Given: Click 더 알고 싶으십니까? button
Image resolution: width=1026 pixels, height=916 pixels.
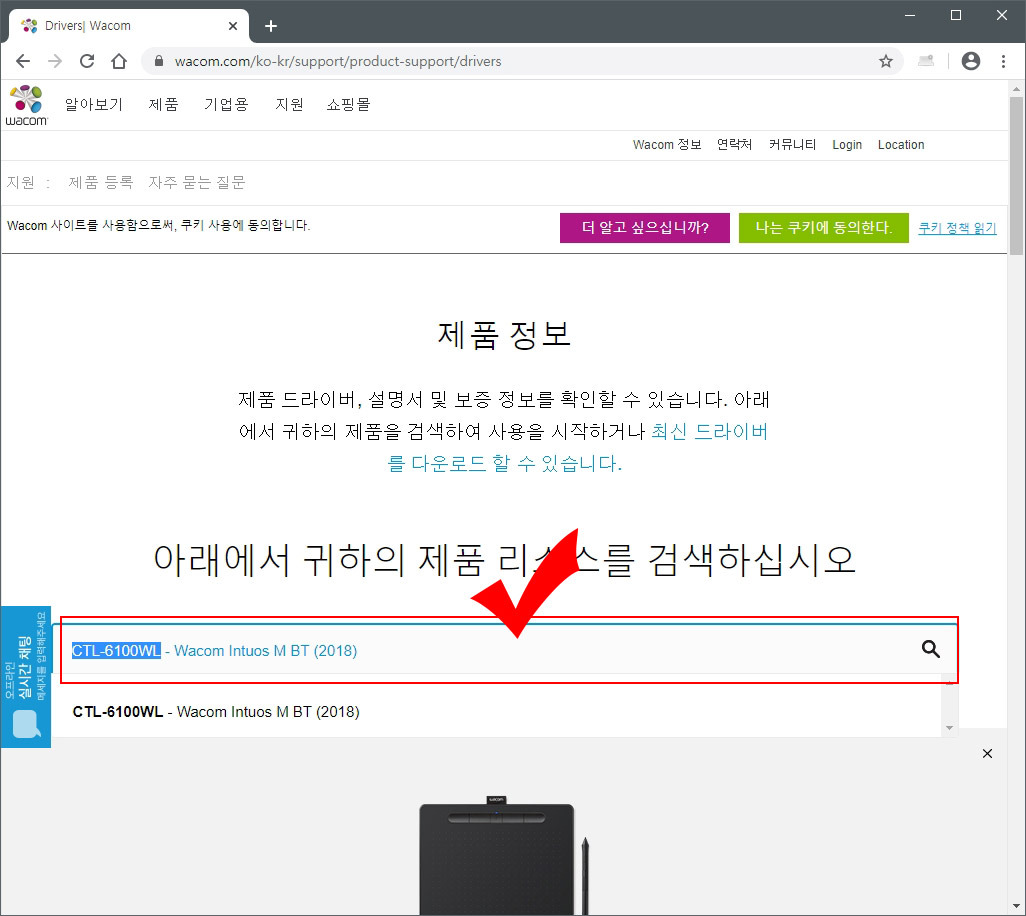Looking at the screenshot, I should [x=645, y=228].
